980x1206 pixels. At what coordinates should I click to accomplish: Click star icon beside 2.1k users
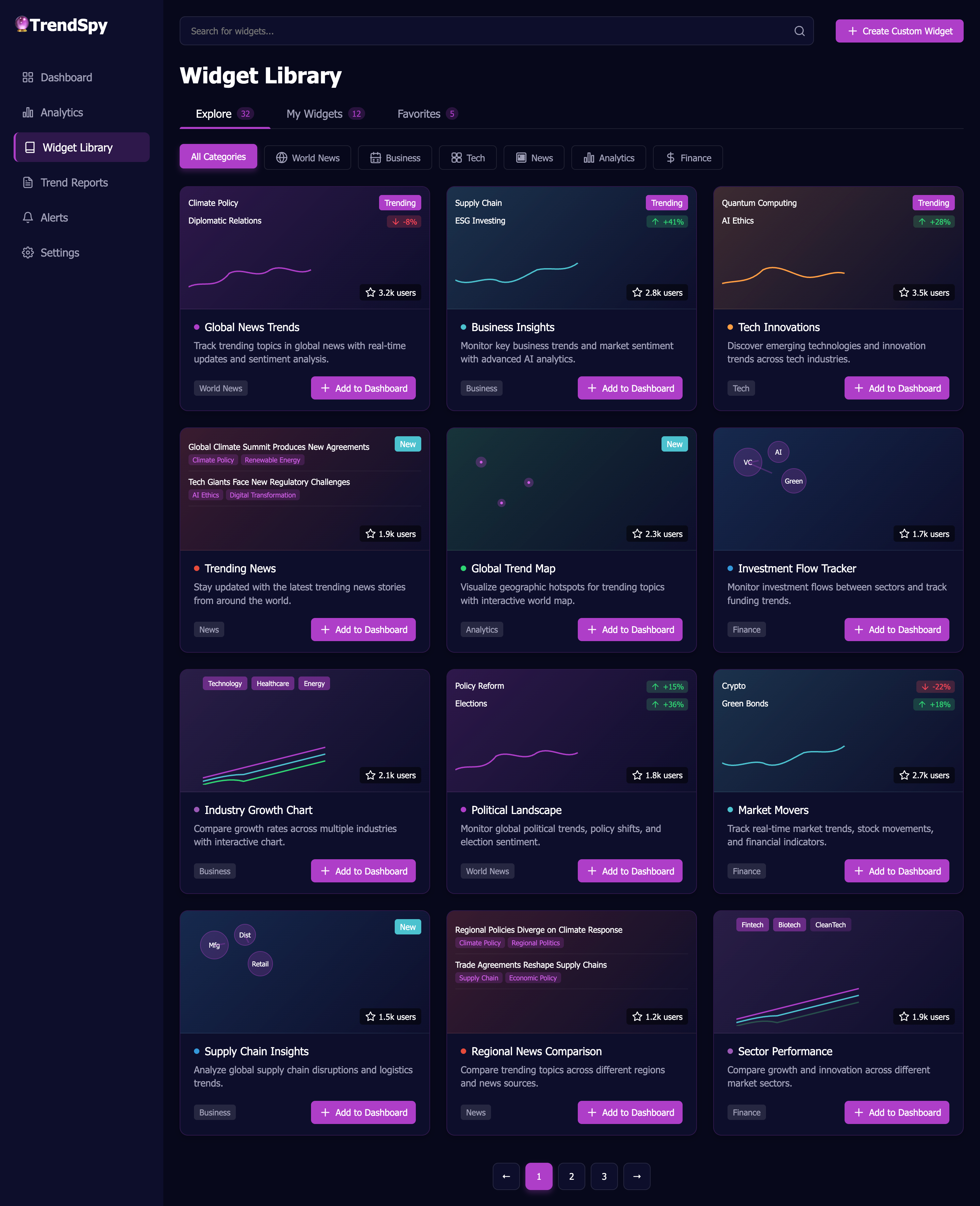tap(370, 775)
